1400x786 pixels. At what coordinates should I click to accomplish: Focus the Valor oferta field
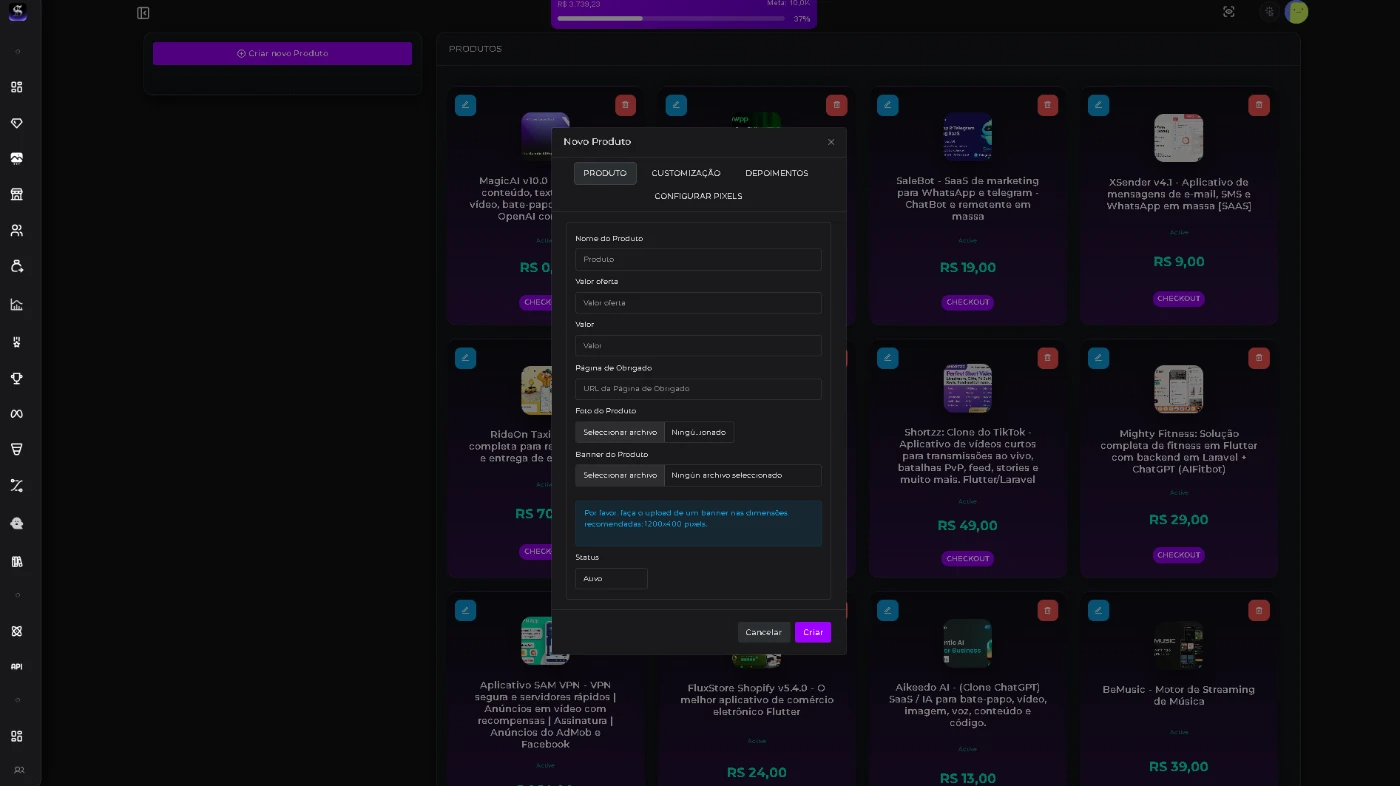pos(698,303)
